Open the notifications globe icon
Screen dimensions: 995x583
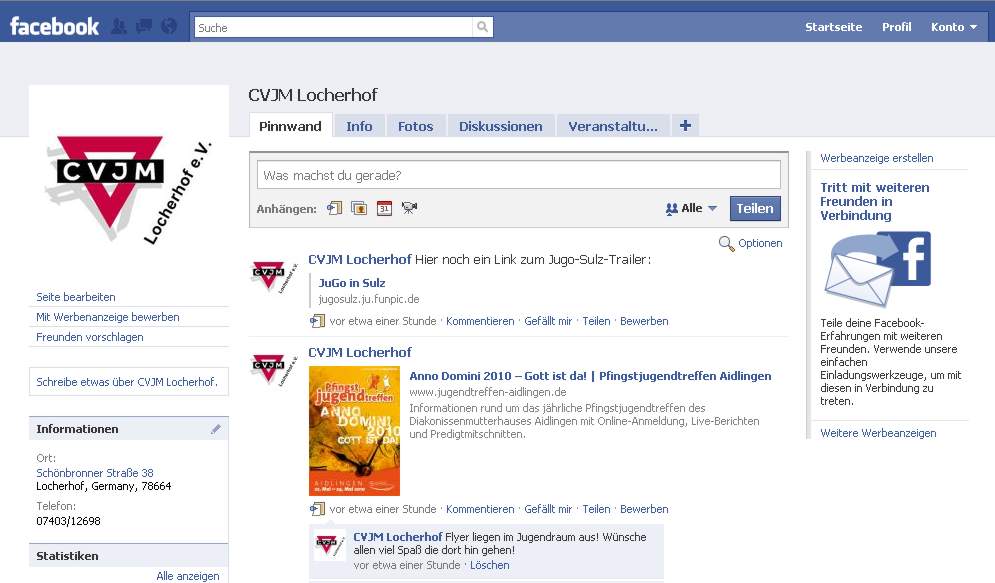[x=169, y=26]
